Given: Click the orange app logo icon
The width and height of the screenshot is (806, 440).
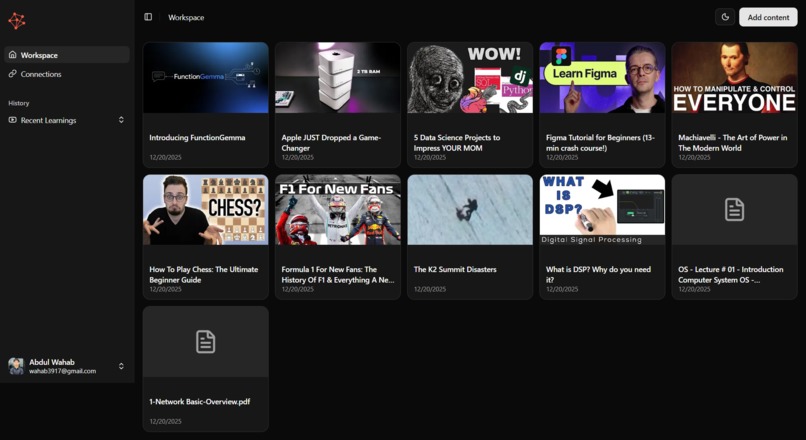Looking at the screenshot, I should tap(16, 21).
